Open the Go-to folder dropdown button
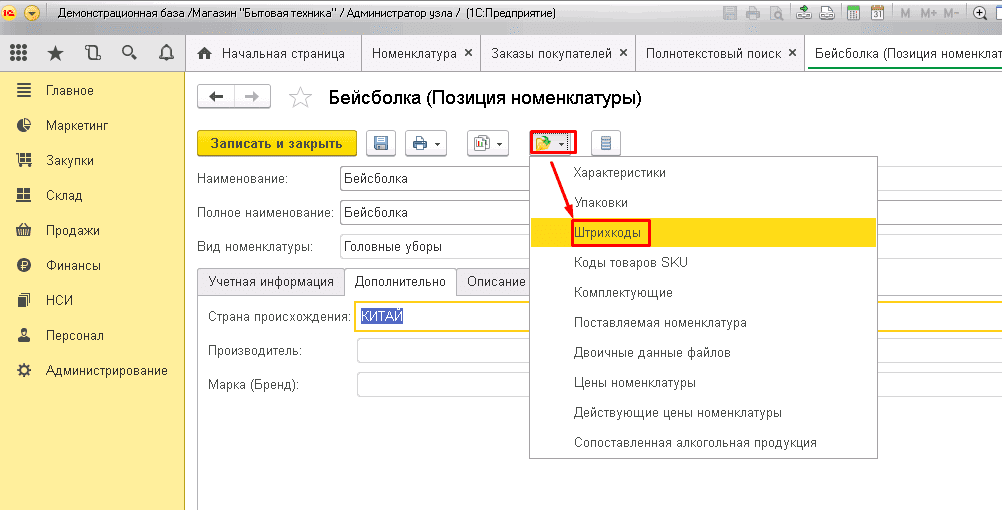Image resolution: width=1002 pixels, height=510 pixels. tap(551, 144)
